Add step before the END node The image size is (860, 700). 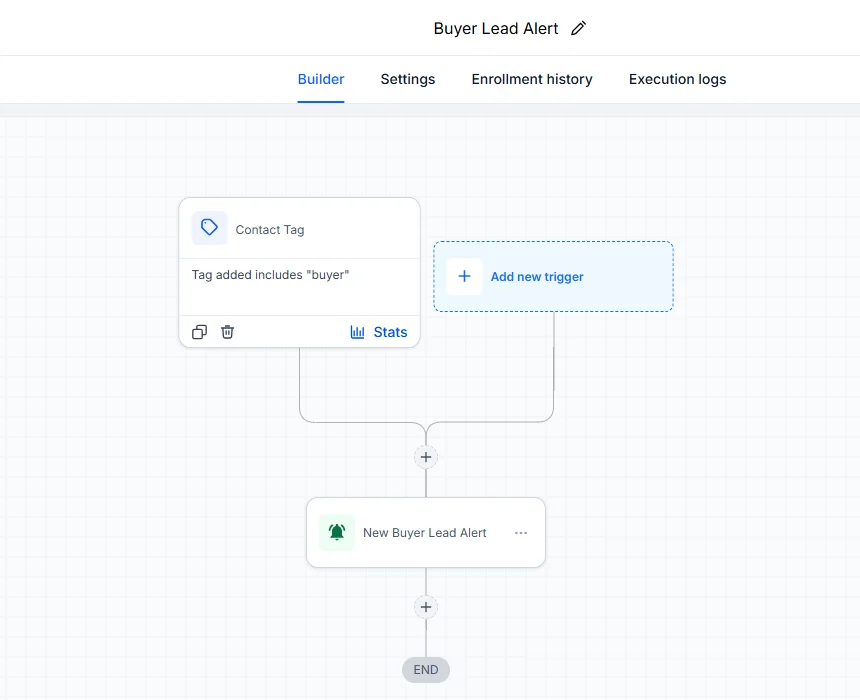pyautogui.click(x=426, y=607)
